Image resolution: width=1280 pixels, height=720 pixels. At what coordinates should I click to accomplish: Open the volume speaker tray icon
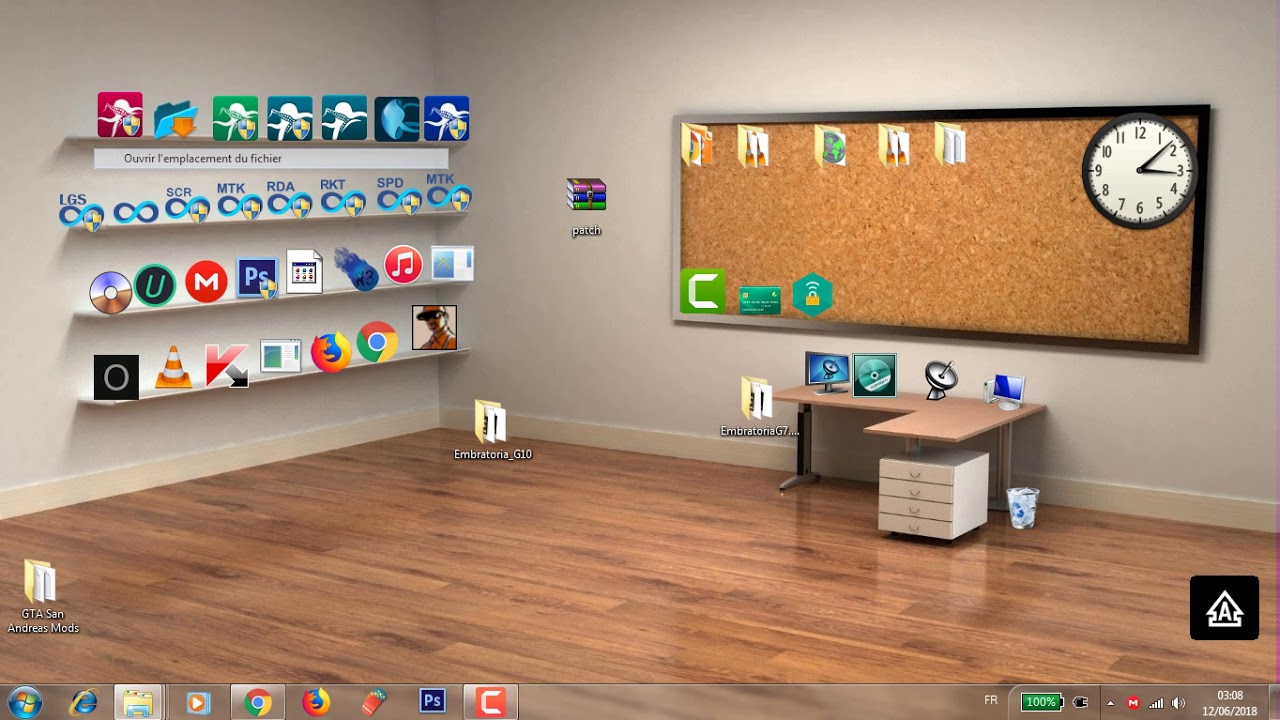[x=1179, y=703]
